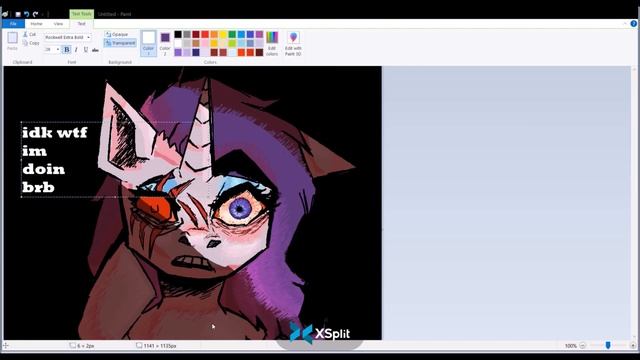
Task: Click Edit with Paint 3D
Action: click(x=293, y=43)
